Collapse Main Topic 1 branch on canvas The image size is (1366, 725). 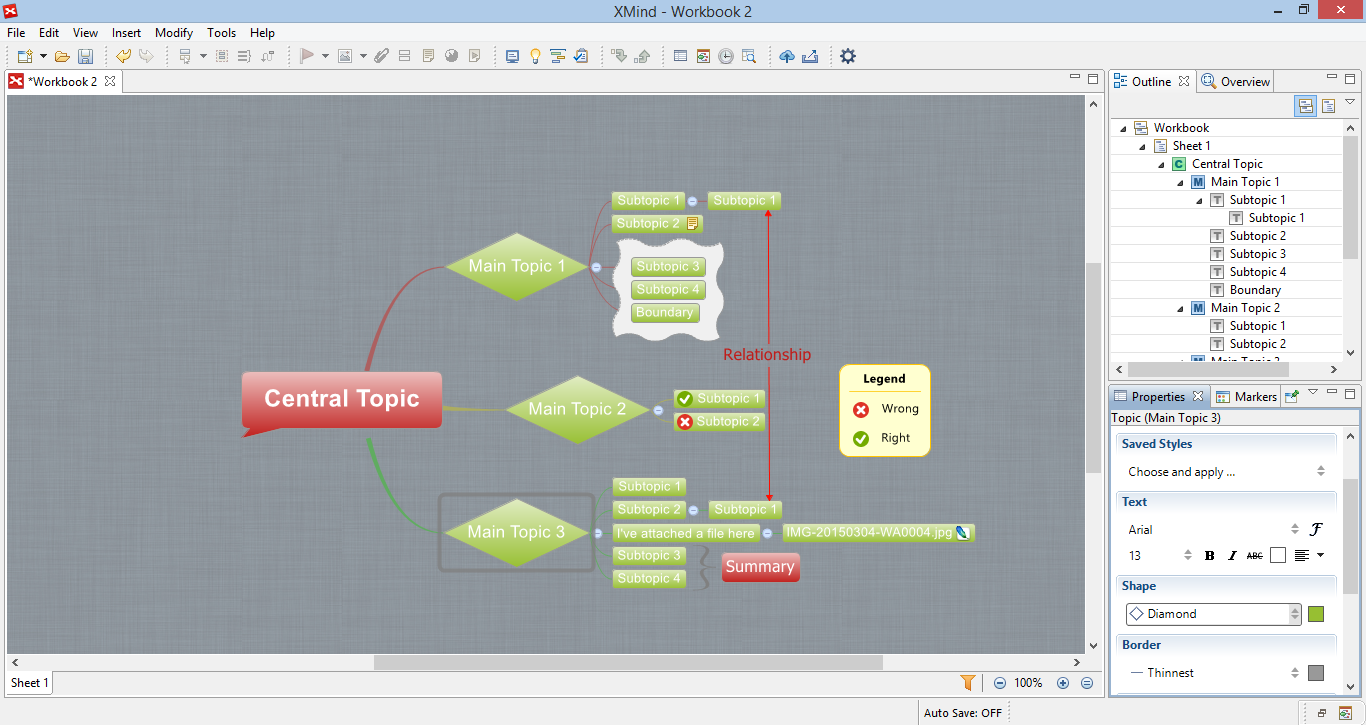(596, 267)
